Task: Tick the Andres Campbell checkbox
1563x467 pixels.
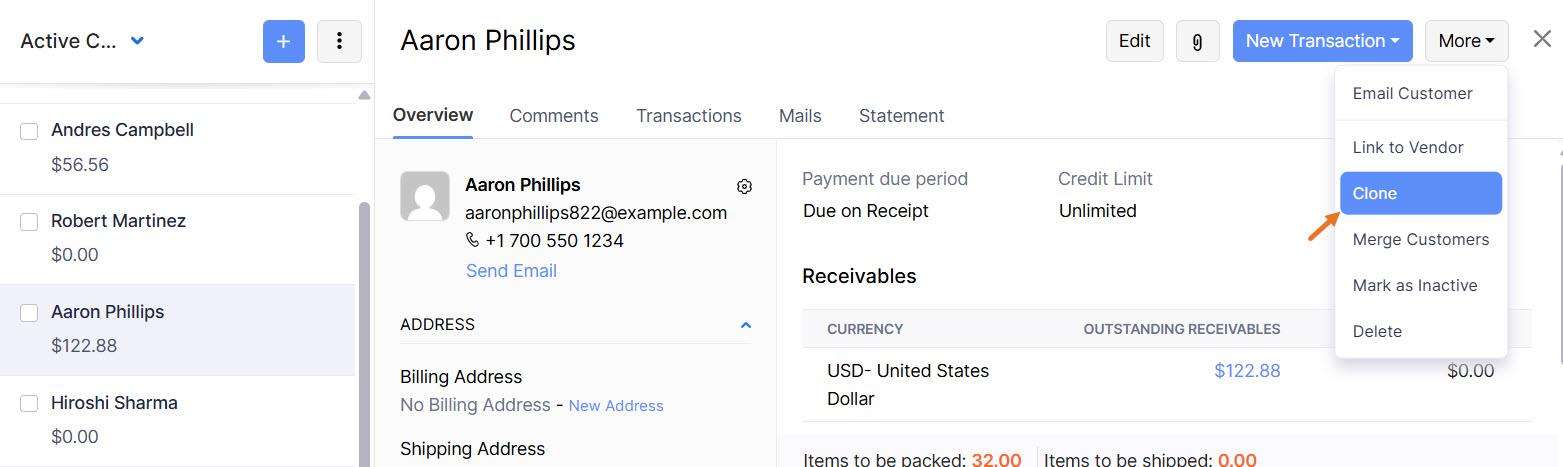Action: click(29, 131)
